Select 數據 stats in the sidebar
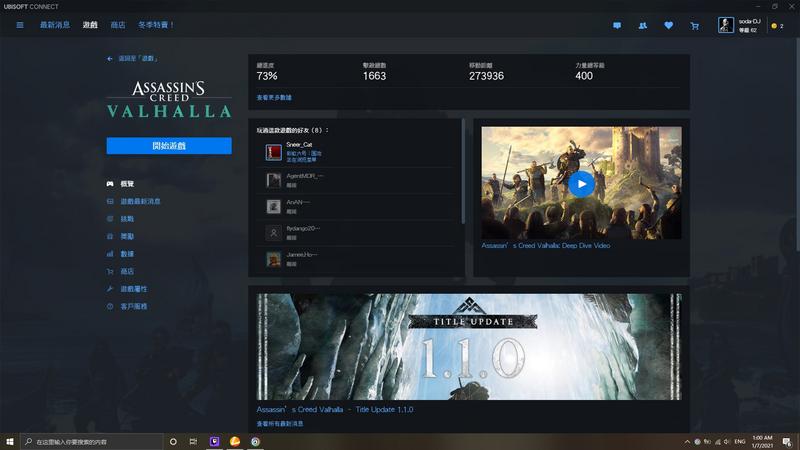Image resolution: width=800 pixels, height=450 pixels. [x=127, y=254]
